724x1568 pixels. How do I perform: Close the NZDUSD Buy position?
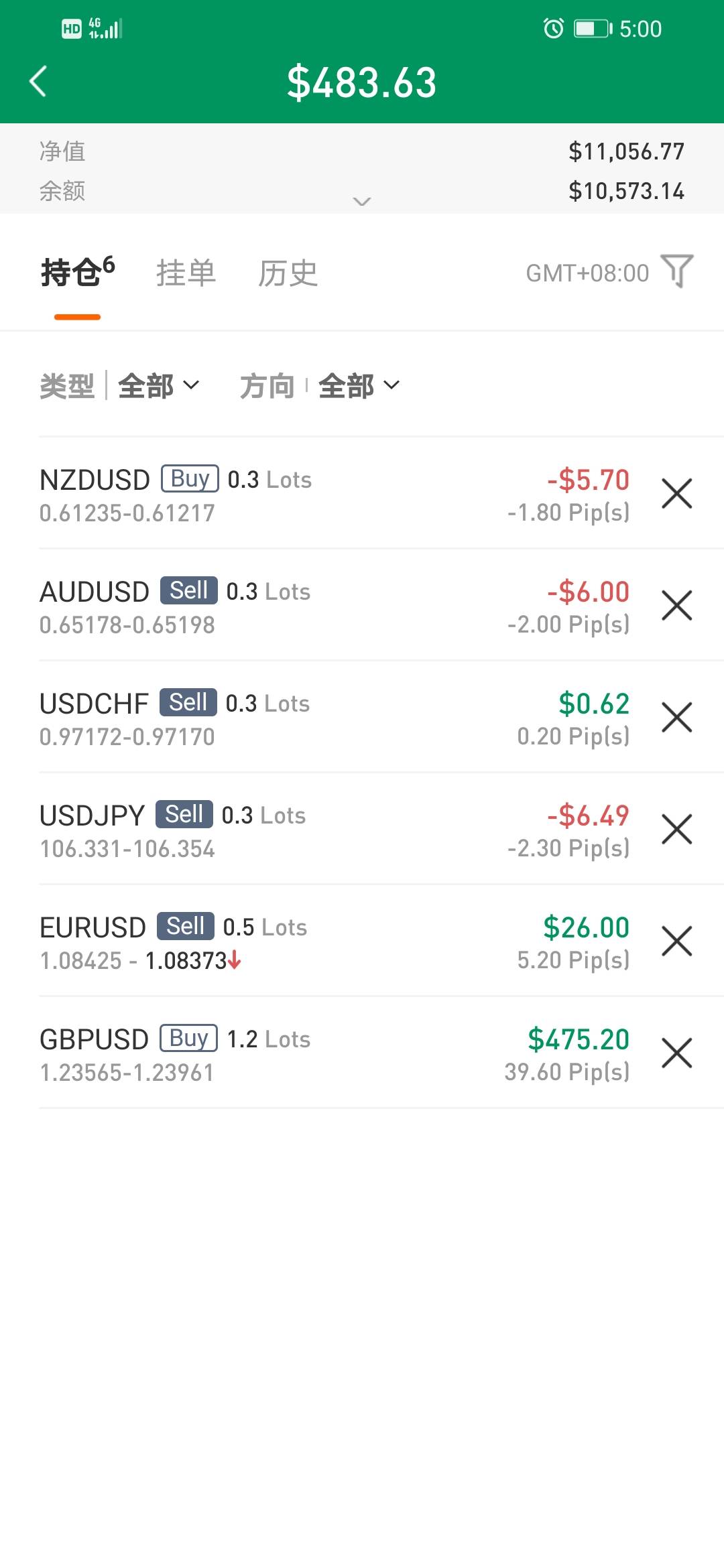676,494
